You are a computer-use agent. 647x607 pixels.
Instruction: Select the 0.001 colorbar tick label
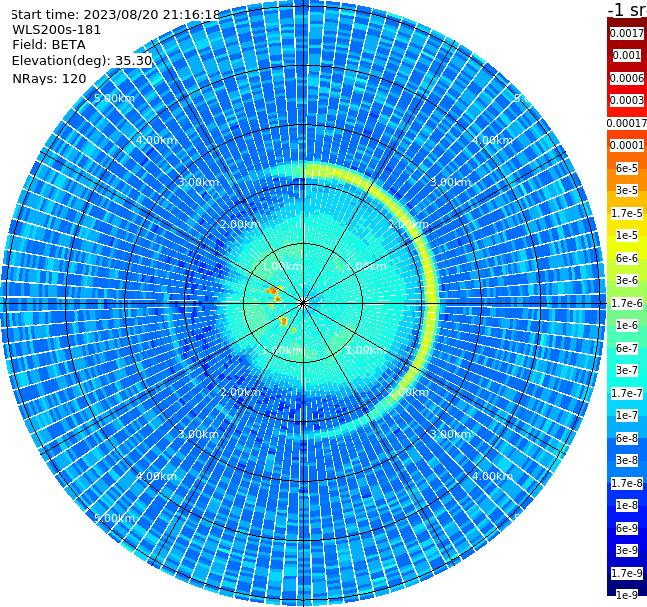click(626, 55)
